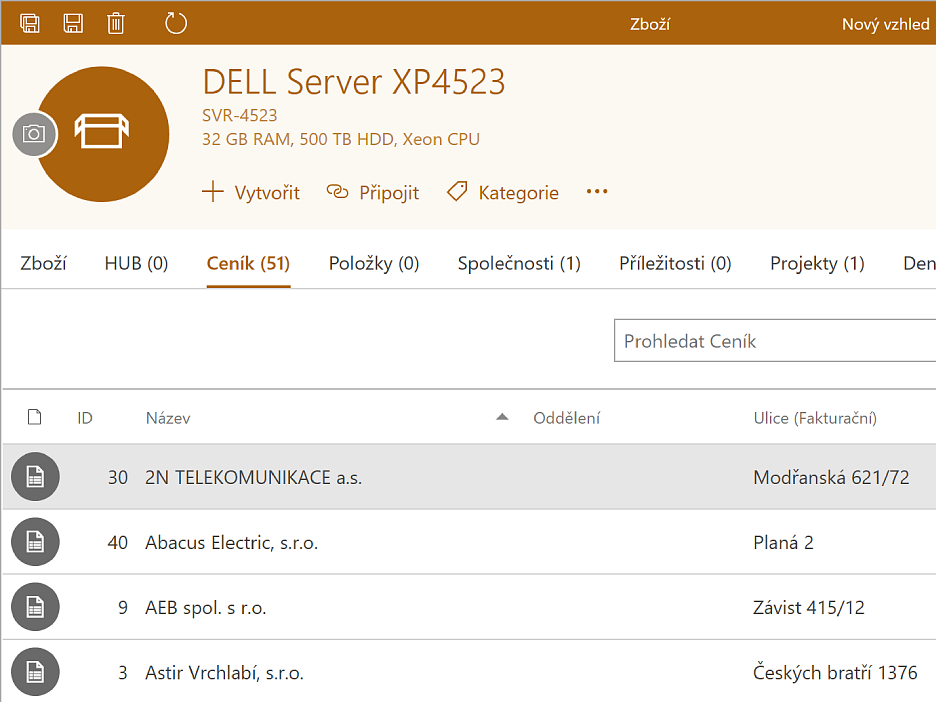
Task: Open the three-dot more actions menu
Action: pyautogui.click(x=597, y=192)
